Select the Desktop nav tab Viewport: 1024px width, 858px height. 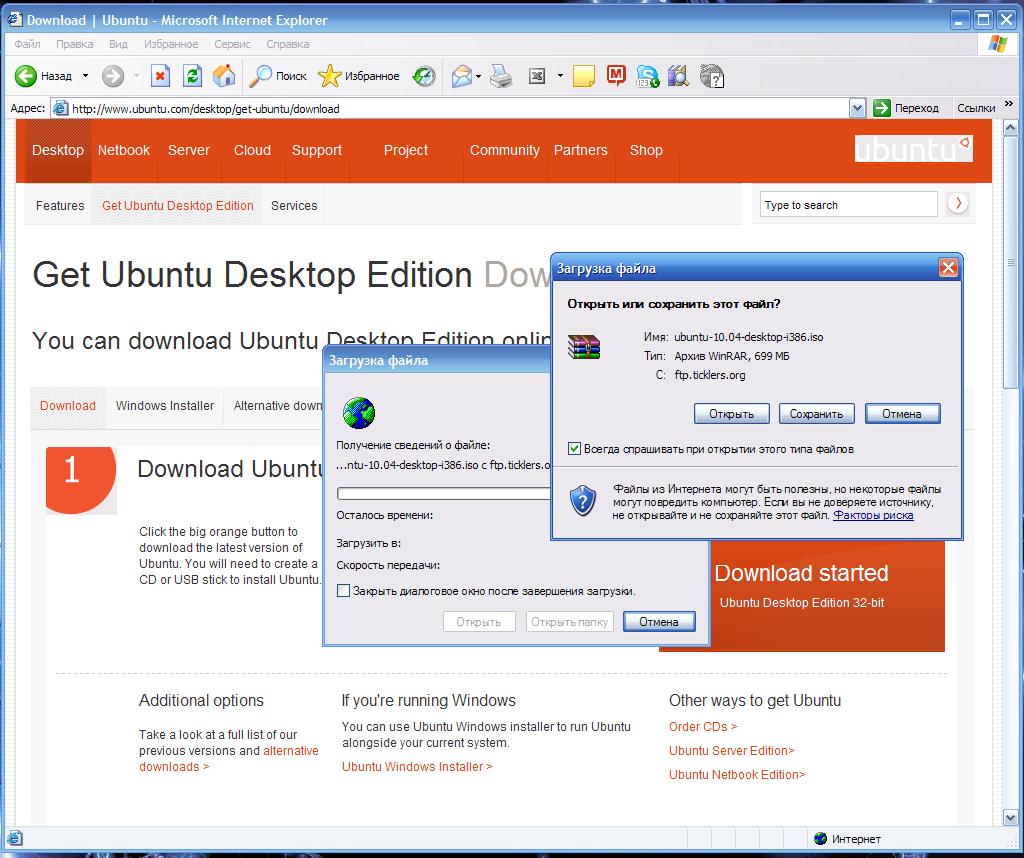pos(57,150)
